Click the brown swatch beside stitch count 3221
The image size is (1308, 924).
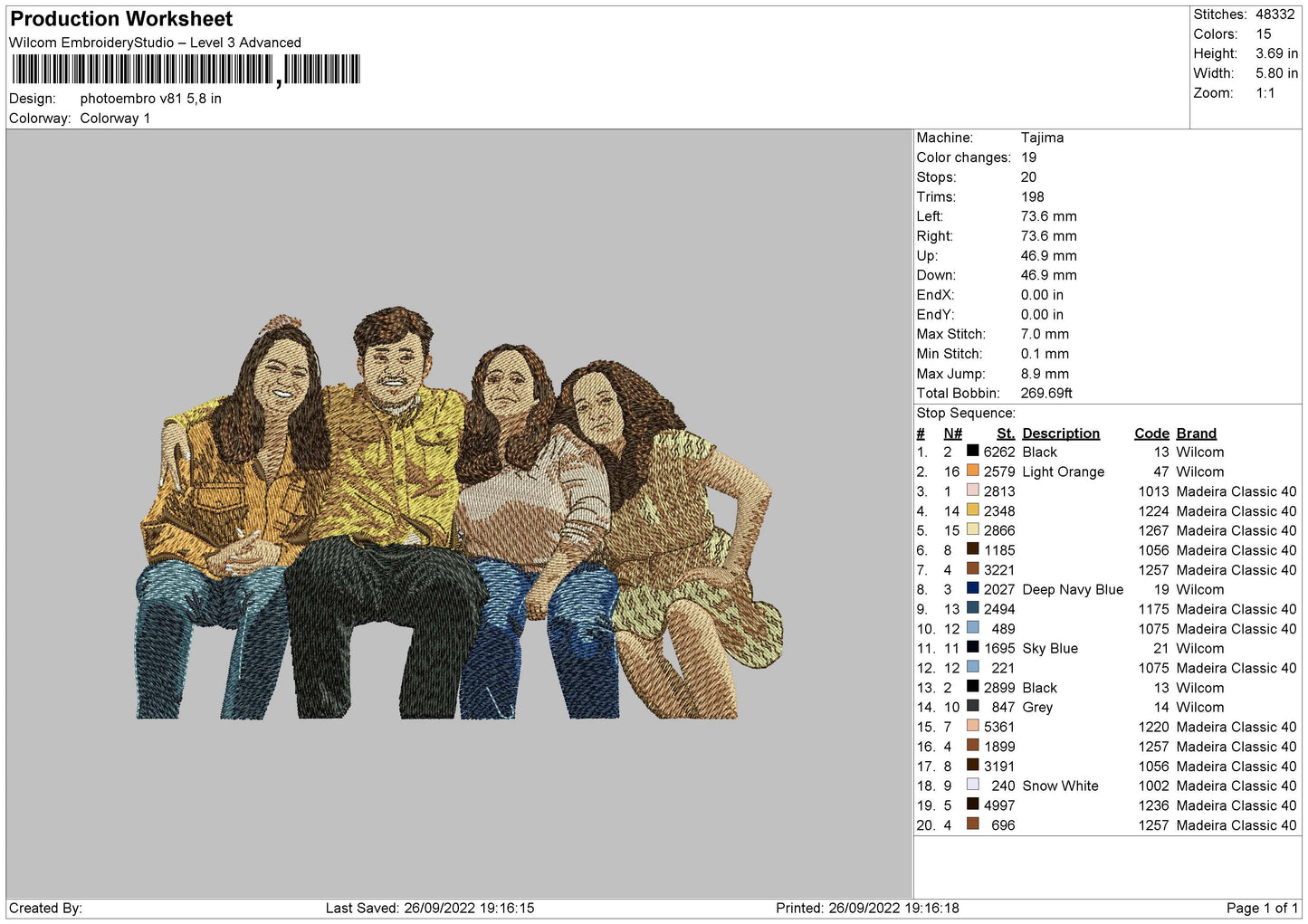point(972,569)
